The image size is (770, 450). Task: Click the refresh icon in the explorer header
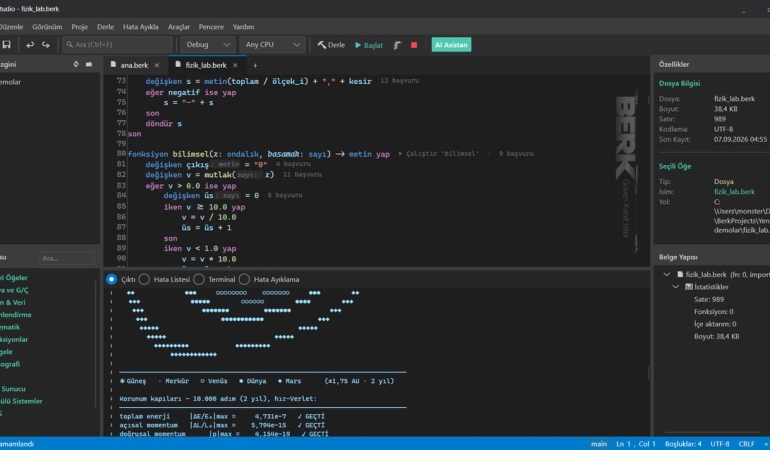(76, 64)
